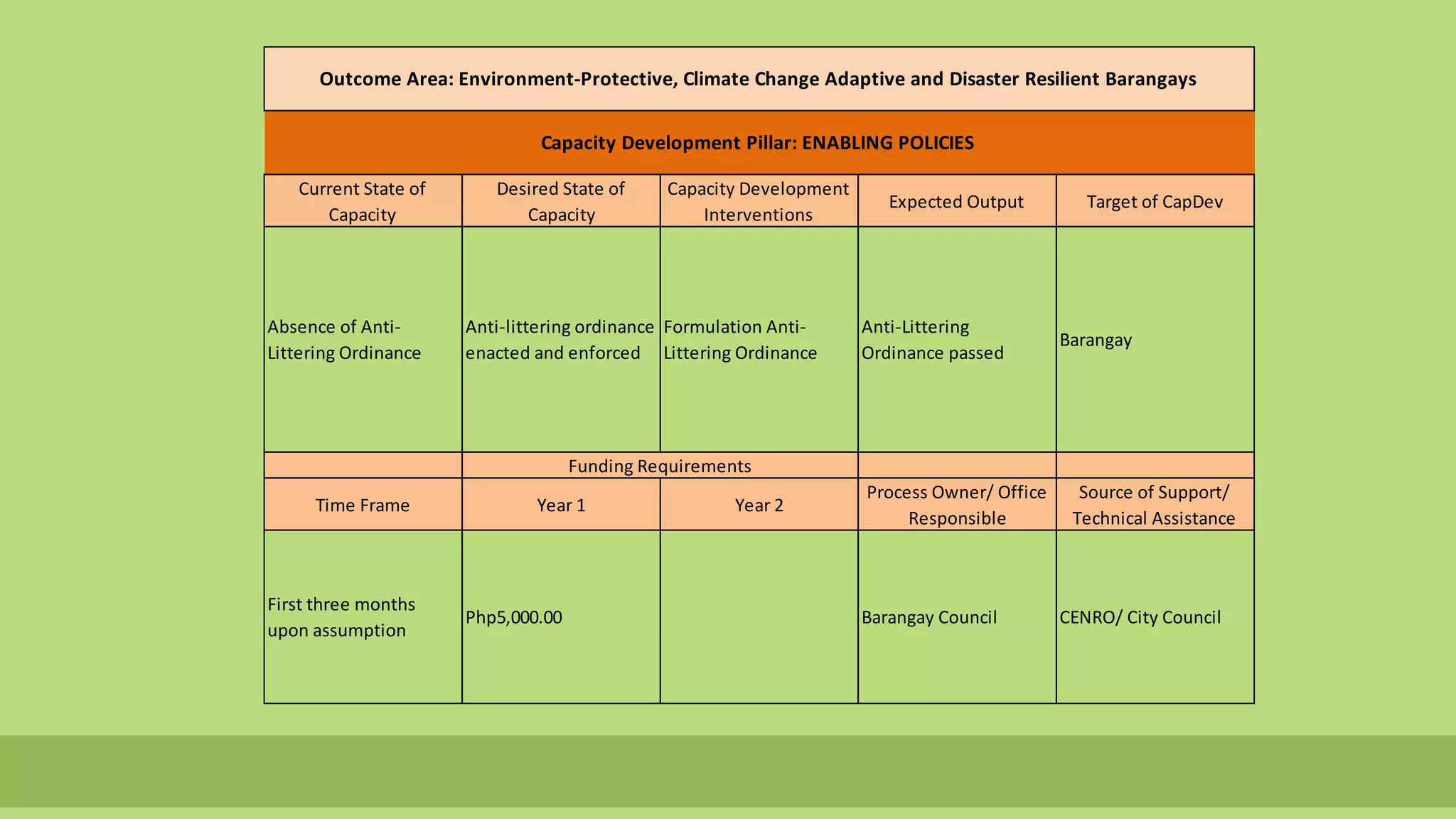
Task: Click the Barangay Council cell
Action: [x=955, y=617]
